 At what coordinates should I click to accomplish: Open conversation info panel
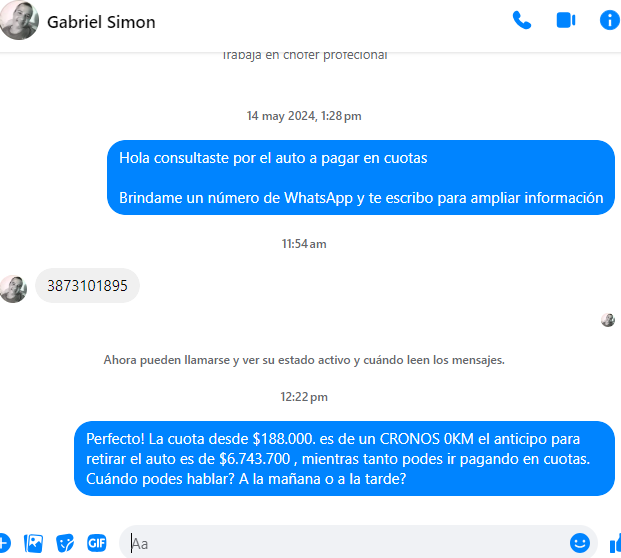tap(610, 21)
